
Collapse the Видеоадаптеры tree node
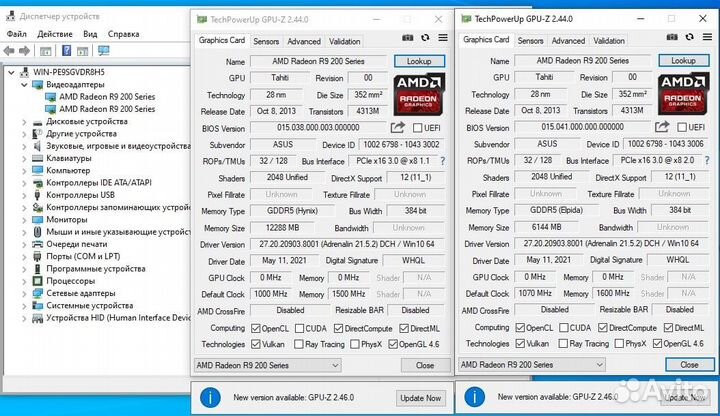tap(24, 84)
